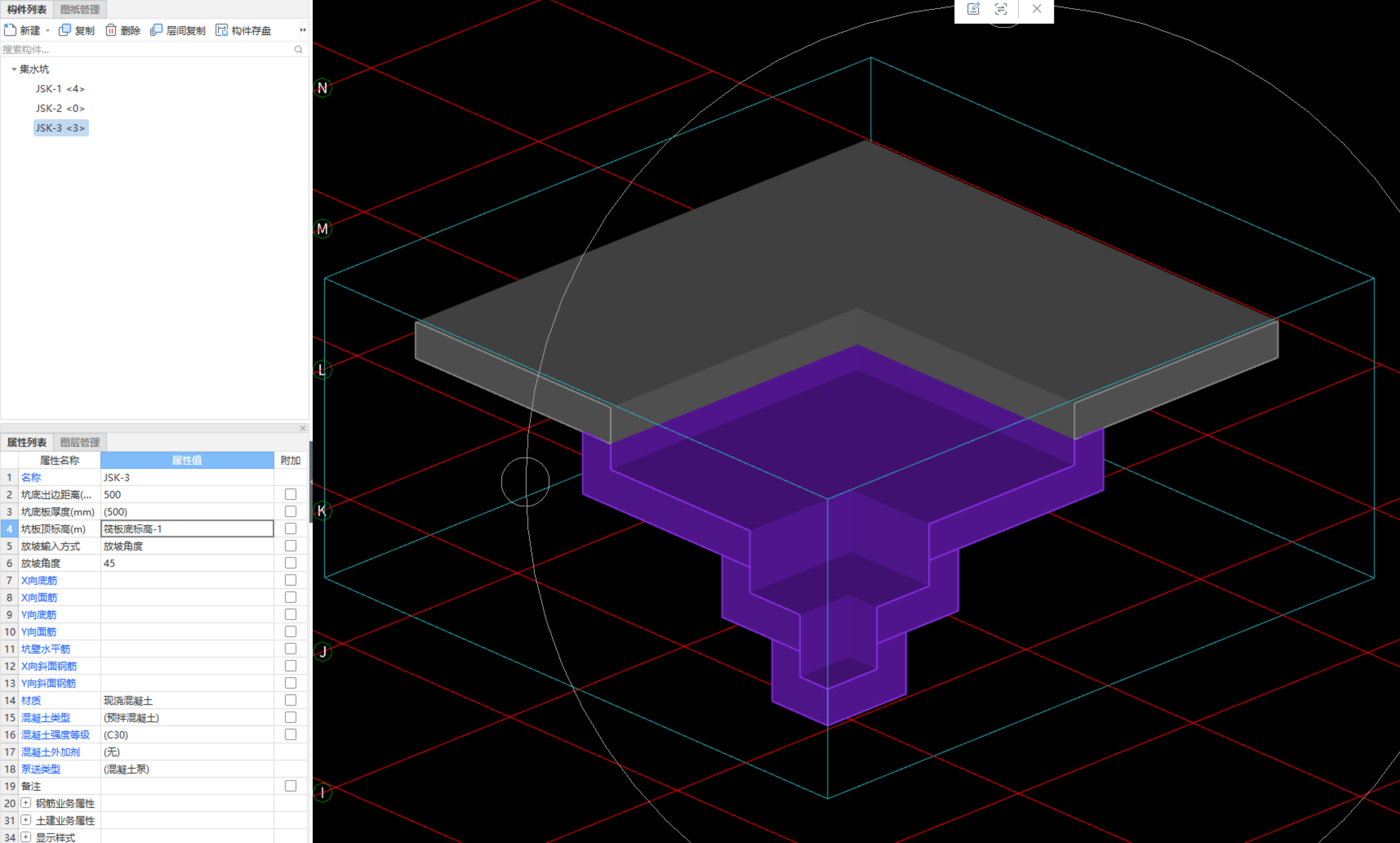Screen dimensions: 1400x843
Task: Click the 属性值 column header
Action: pos(187,460)
